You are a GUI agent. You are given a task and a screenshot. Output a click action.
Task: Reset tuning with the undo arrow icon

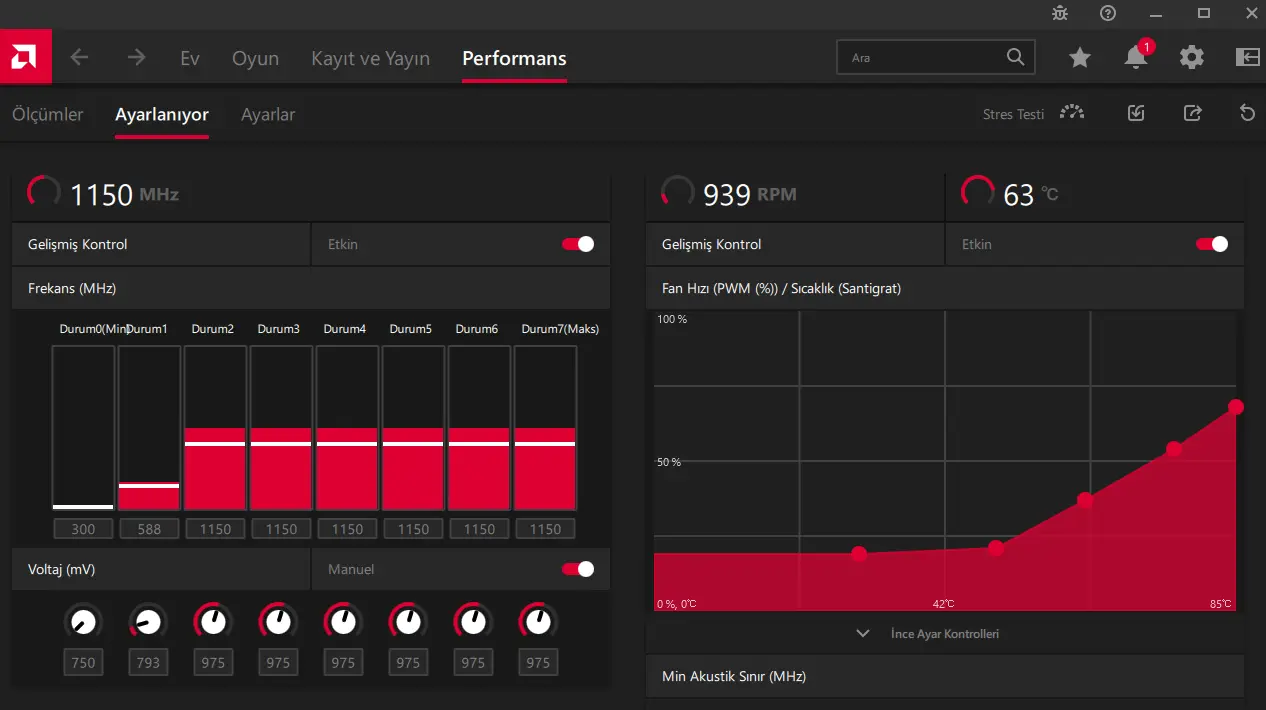click(x=1247, y=113)
